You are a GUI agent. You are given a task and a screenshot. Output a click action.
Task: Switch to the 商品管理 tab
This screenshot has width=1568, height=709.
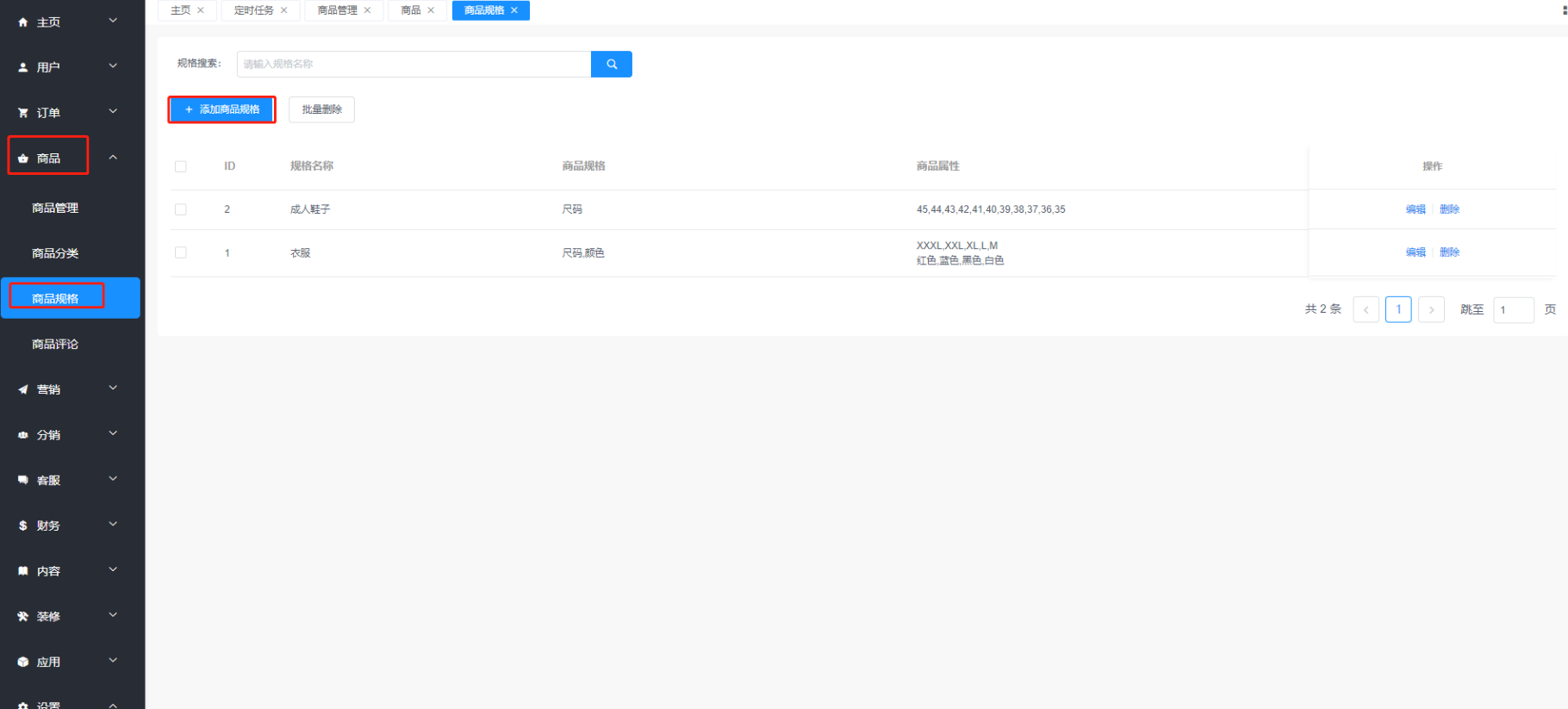337,10
